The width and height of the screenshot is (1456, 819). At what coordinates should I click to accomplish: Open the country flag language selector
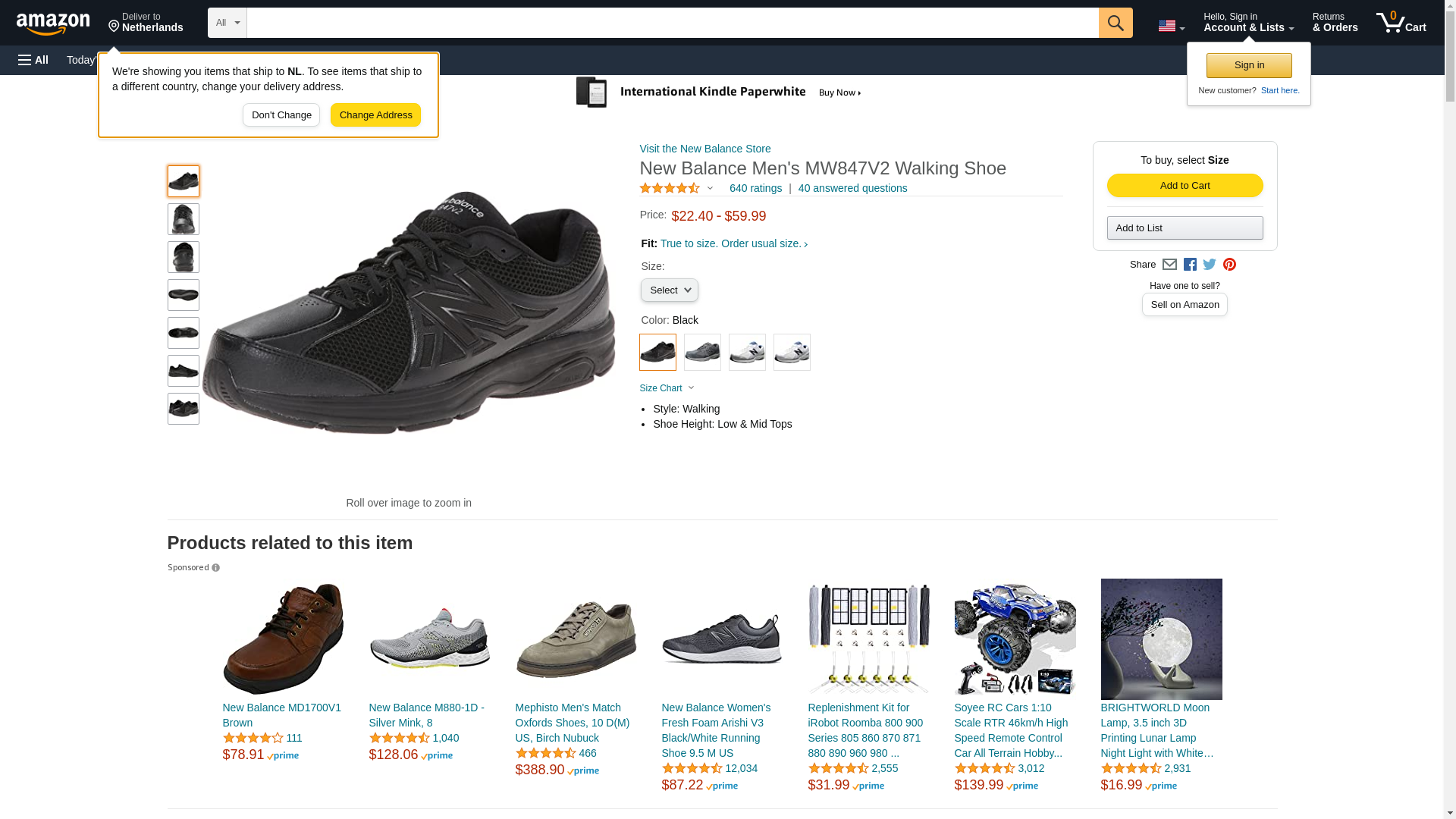(1171, 27)
